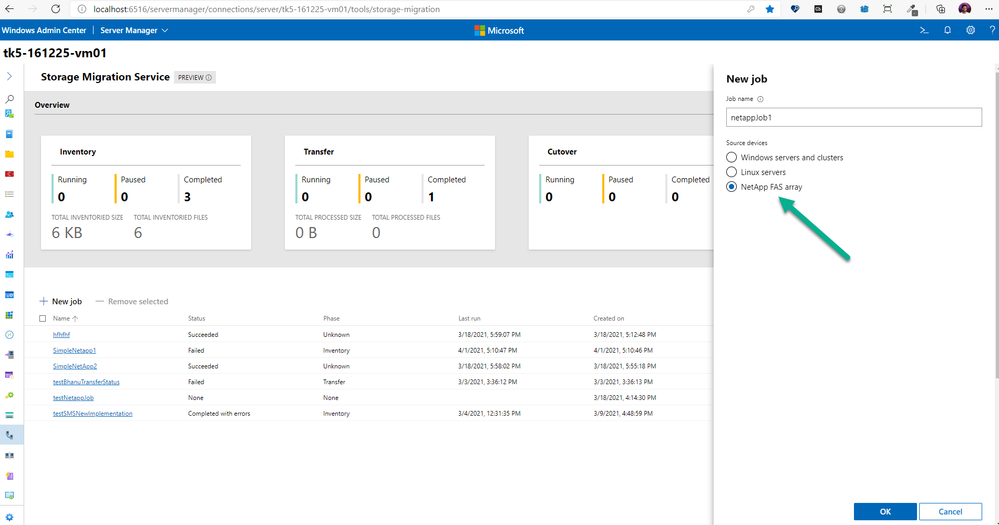Open the SimpleNetApp2 job link
The width and height of the screenshot is (999, 525).
75,366
